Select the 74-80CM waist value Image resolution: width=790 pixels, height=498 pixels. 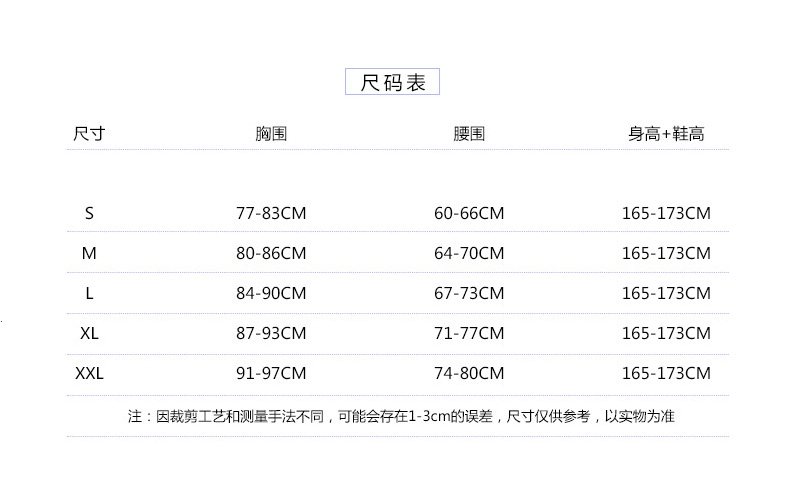coord(469,373)
